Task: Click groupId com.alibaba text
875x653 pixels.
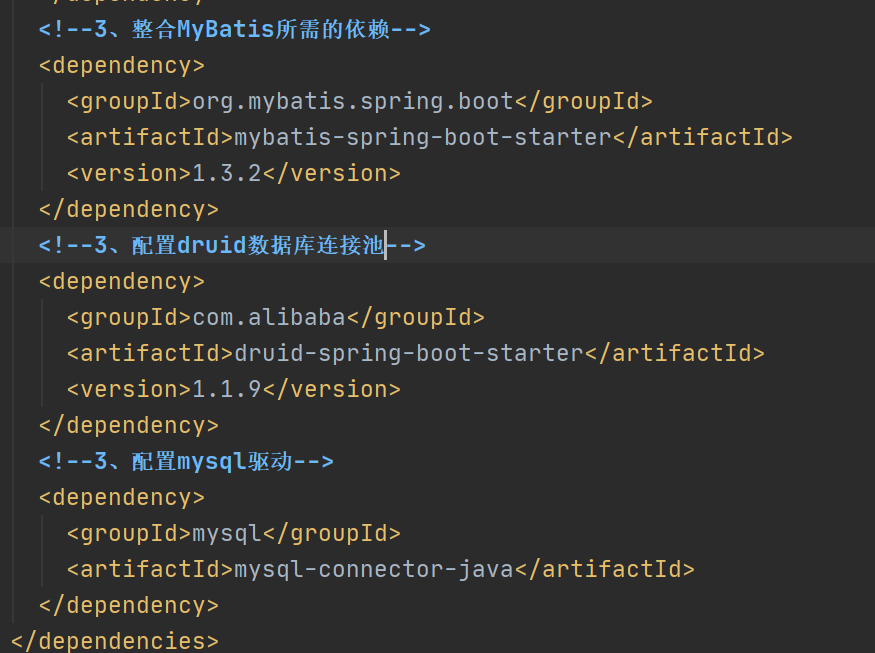Action: pyautogui.click(x=269, y=318)
